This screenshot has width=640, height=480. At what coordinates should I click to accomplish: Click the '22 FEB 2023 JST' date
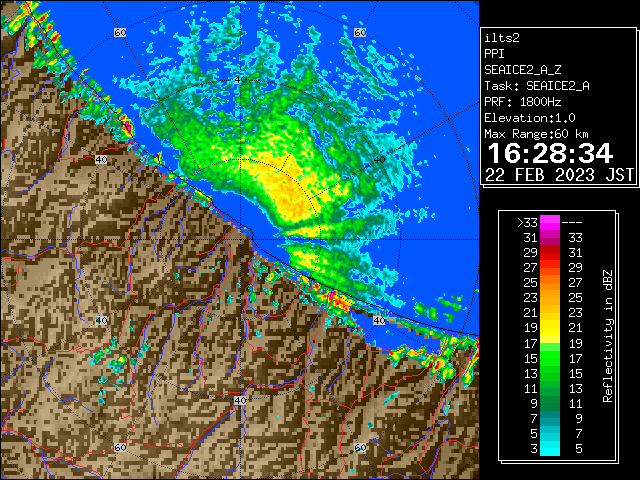(x=559, y=175)
